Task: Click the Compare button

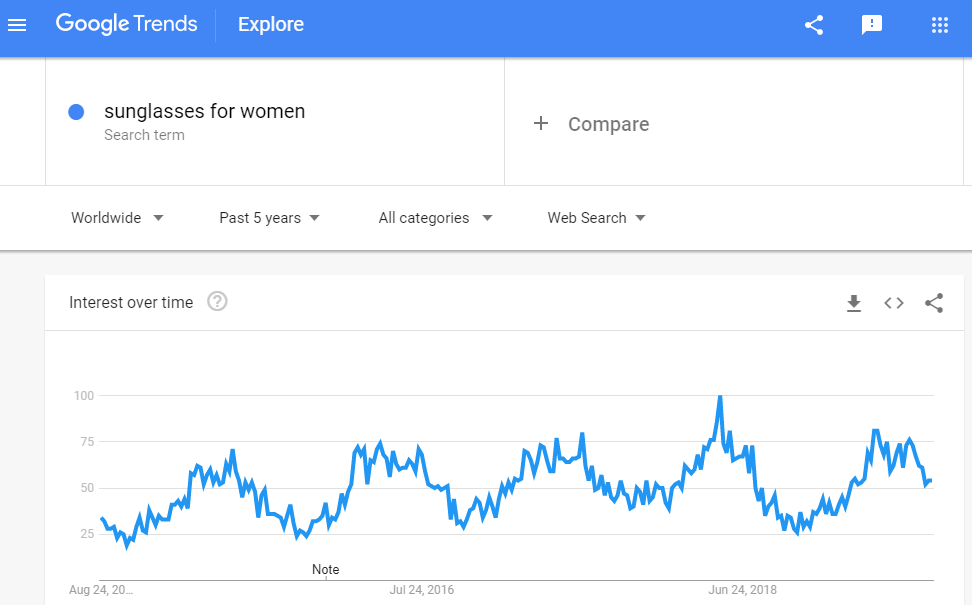Action: (591, 124)
